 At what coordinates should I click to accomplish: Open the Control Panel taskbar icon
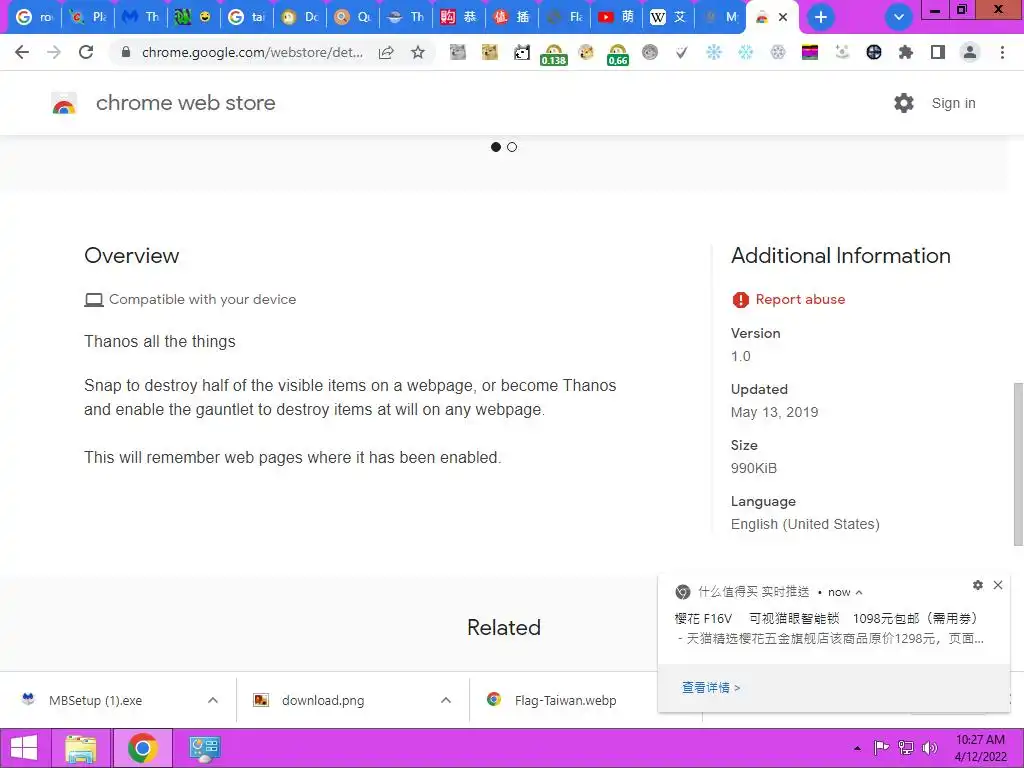click(x=204, y=748)
